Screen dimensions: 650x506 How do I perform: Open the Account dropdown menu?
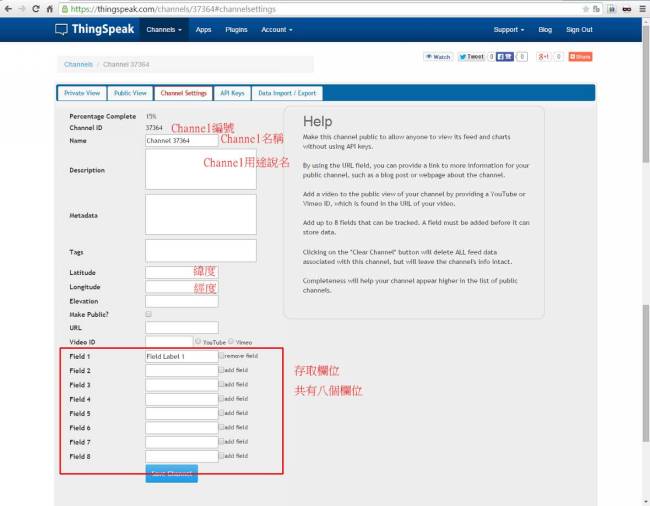click(x=276, y=30)
